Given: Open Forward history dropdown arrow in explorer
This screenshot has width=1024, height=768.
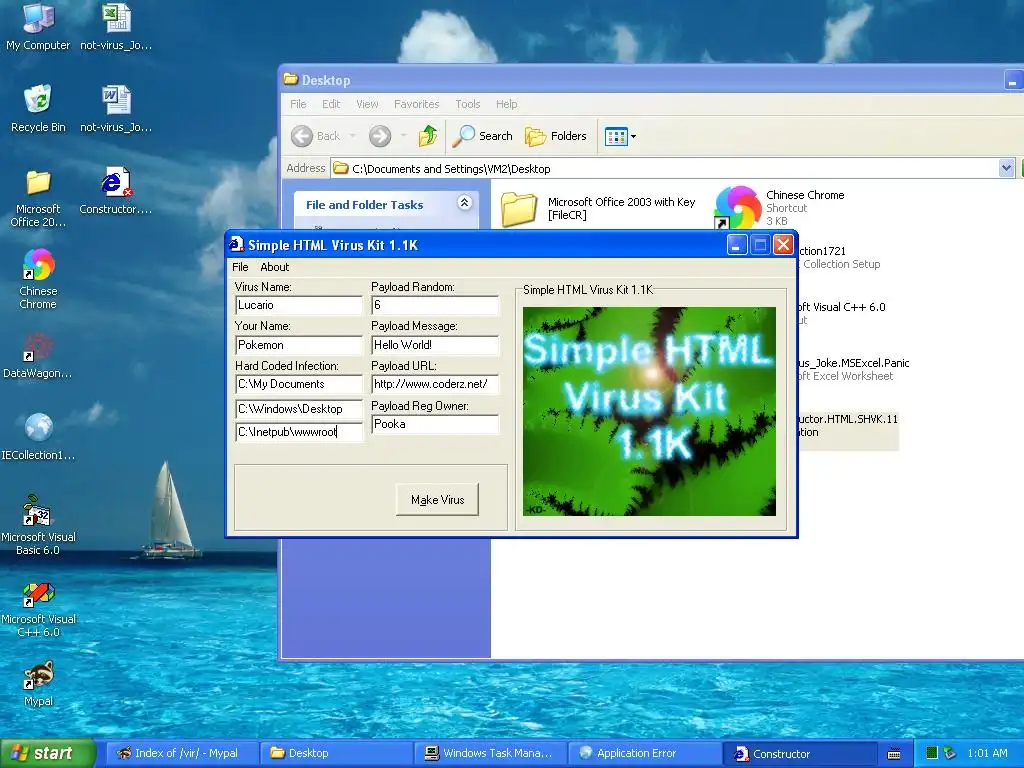Looking at the screenshot, I should [404, 136].
